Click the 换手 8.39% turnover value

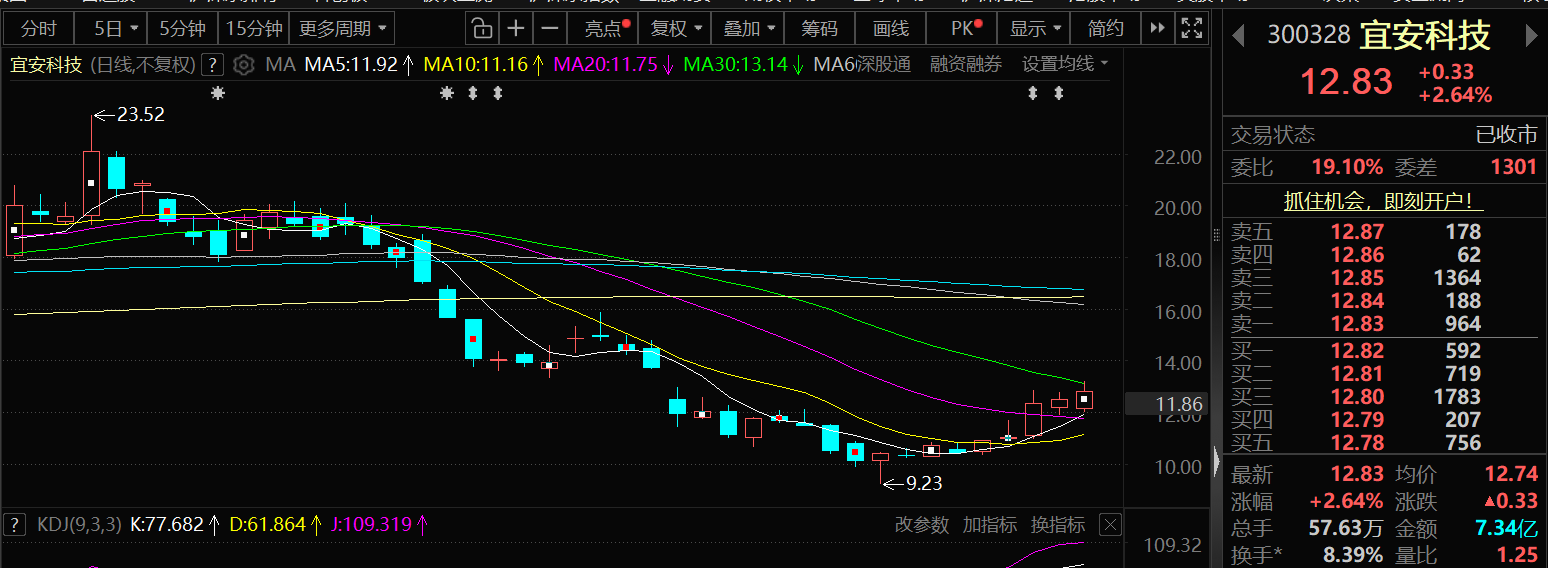(x=1355, y=555)
